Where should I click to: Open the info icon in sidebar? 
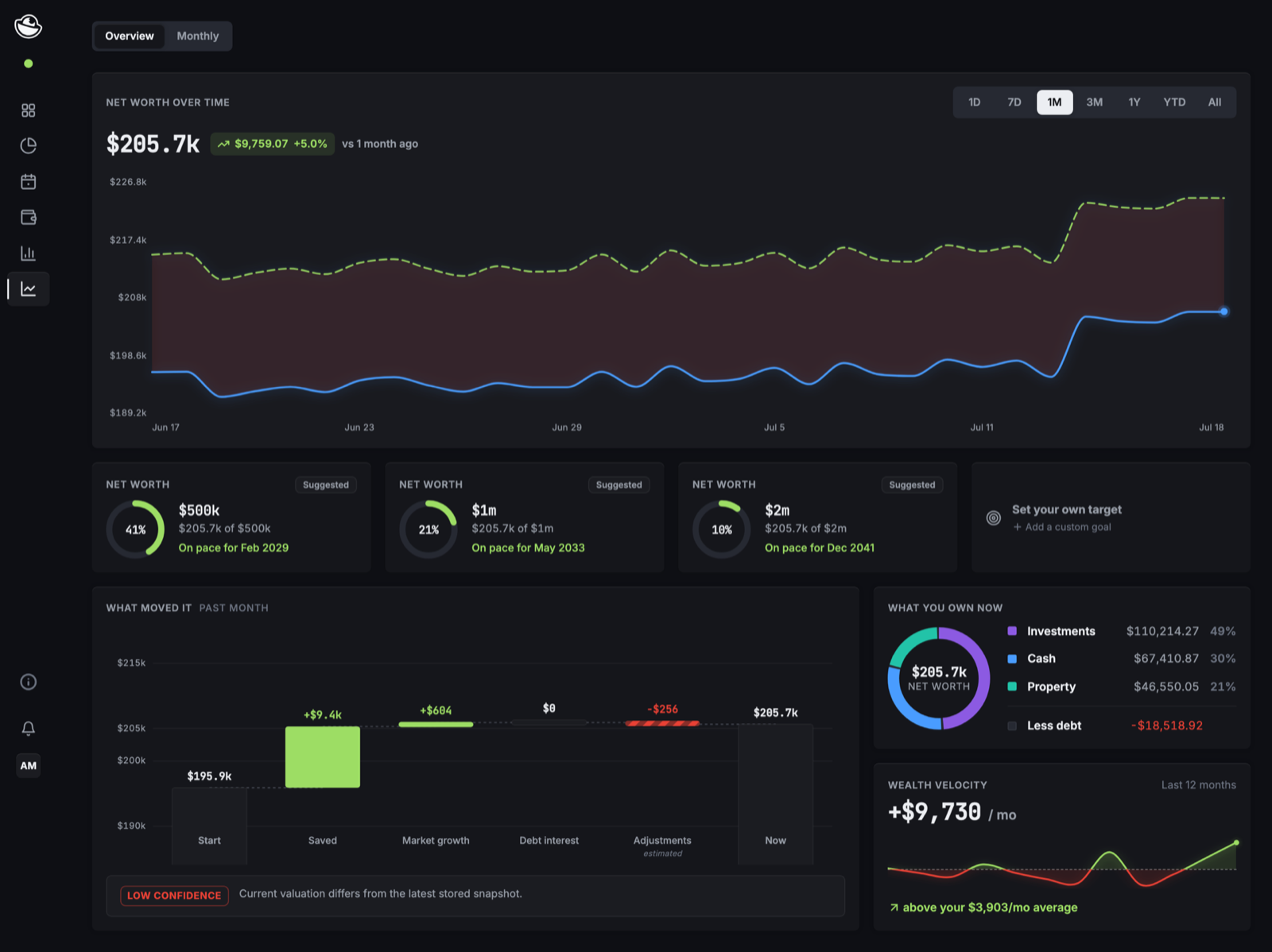click(x=29, y=682)
